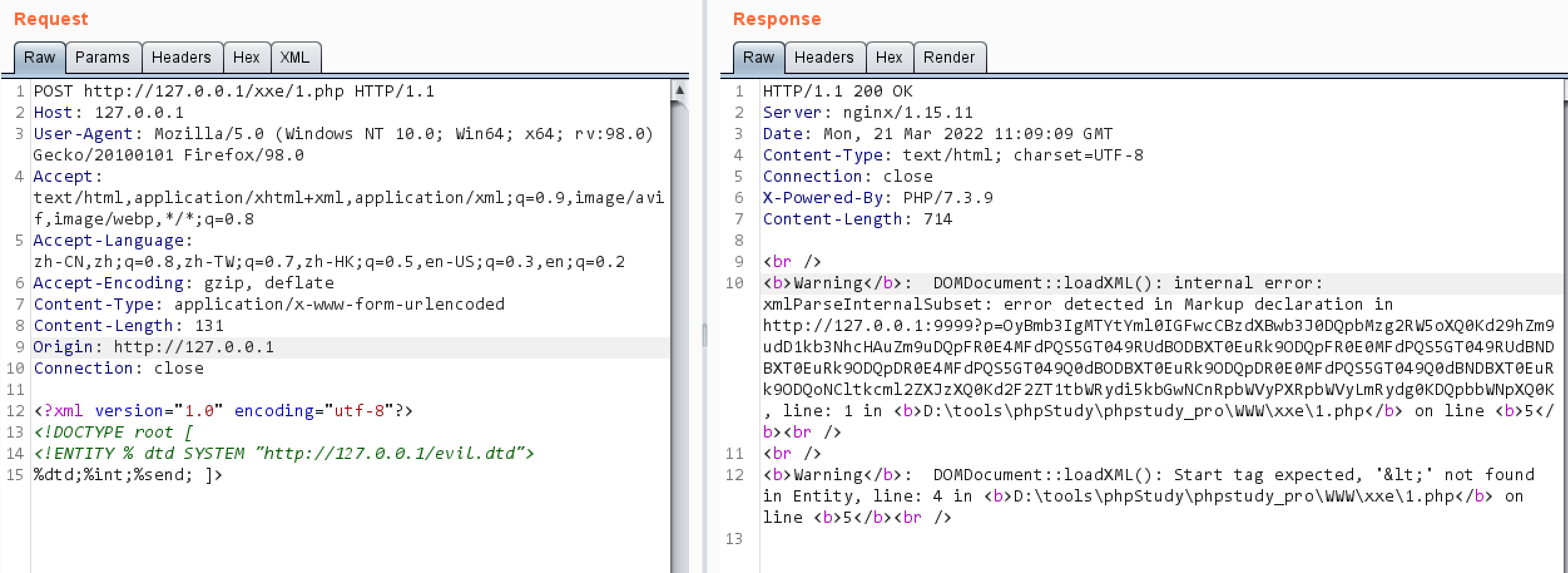Viewport: 1568px width, 573px height.
Task: Click the ENTITY dtd SYSTEM line
Action: (x=284, y=454)
